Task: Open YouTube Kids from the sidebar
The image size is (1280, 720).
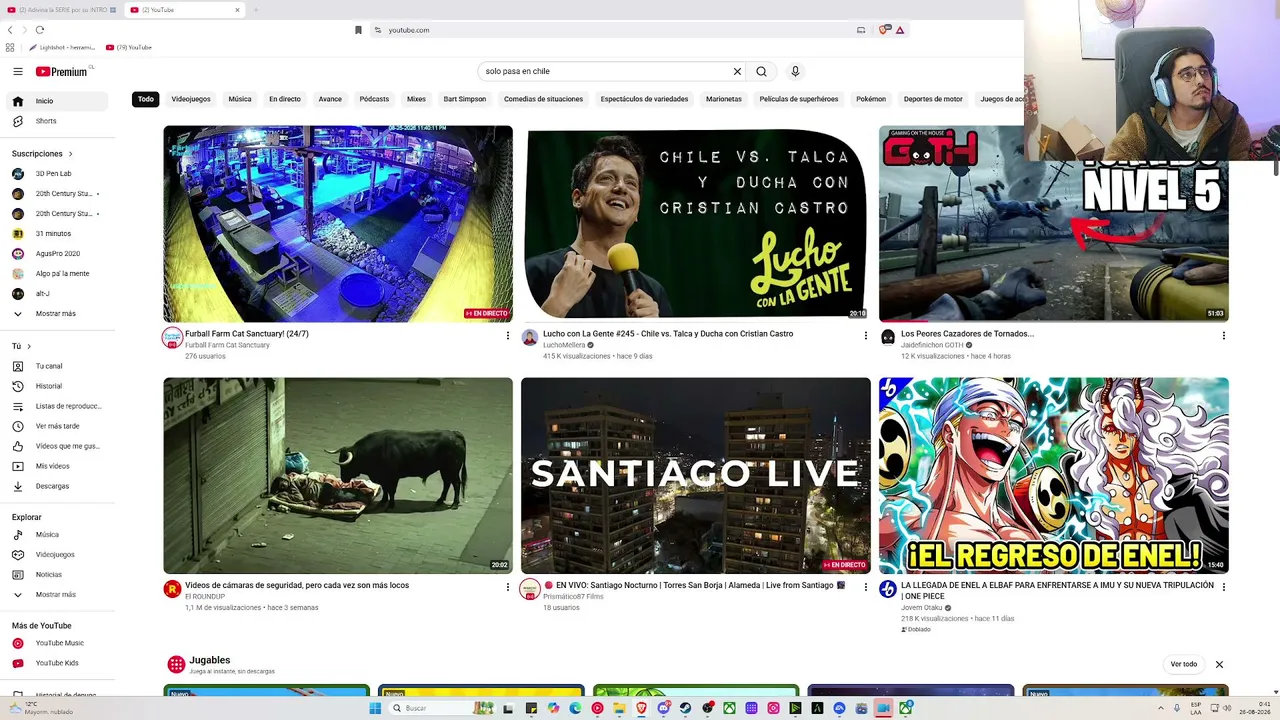Action: tap(56, 663)
